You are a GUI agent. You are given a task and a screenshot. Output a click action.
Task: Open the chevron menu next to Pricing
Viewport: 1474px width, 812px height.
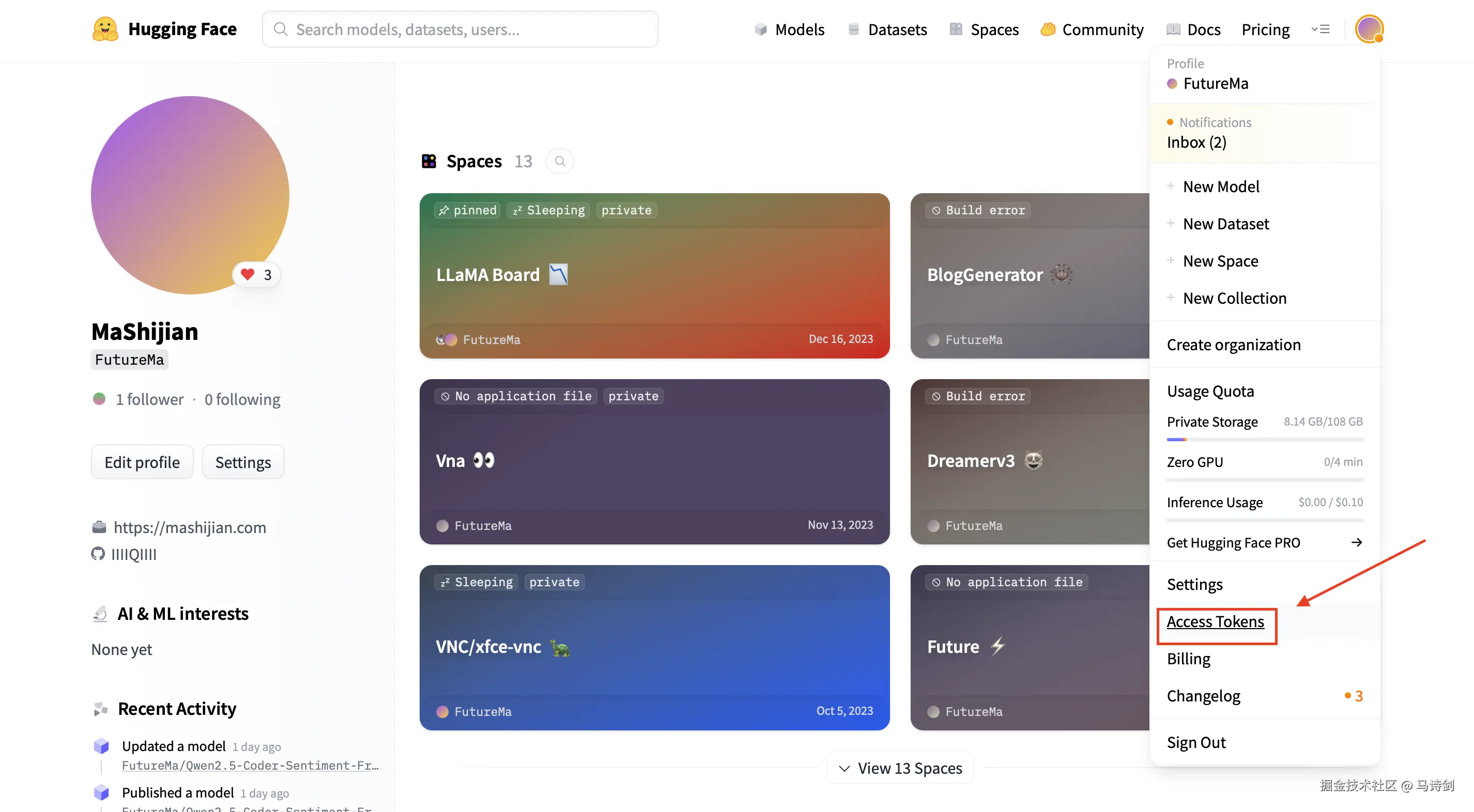coord(1321,28)
